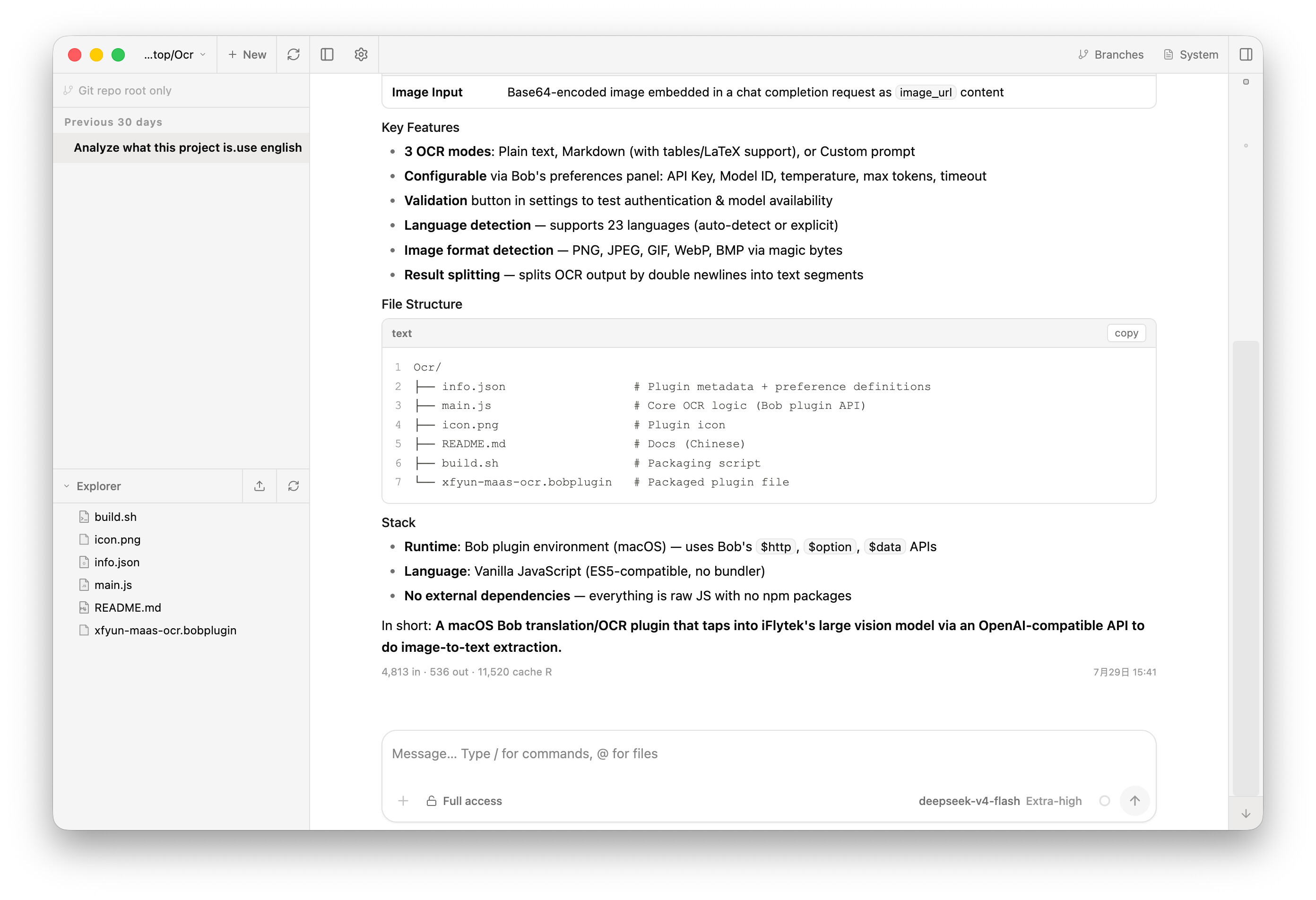Click the timestamp '7月29日 15:41'
Screen dimensions: 1316x900
[x=1125, y=672]
